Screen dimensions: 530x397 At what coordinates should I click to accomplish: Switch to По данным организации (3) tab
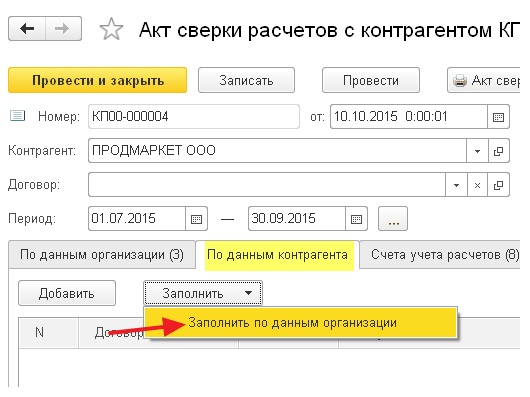pos(102,255)
